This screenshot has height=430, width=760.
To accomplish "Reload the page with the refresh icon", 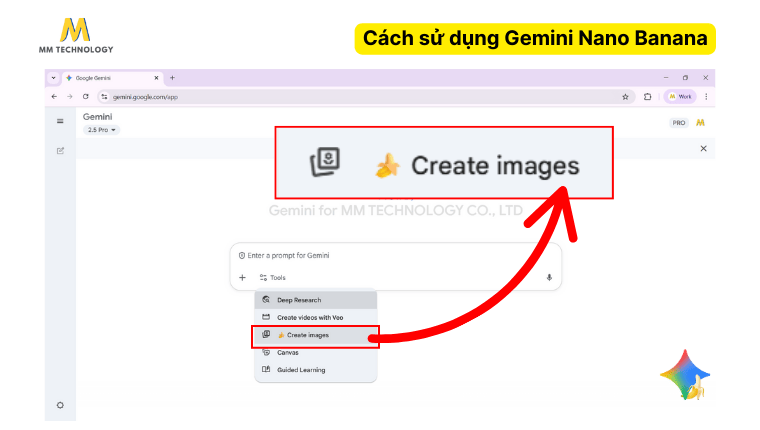I will 86,96.
